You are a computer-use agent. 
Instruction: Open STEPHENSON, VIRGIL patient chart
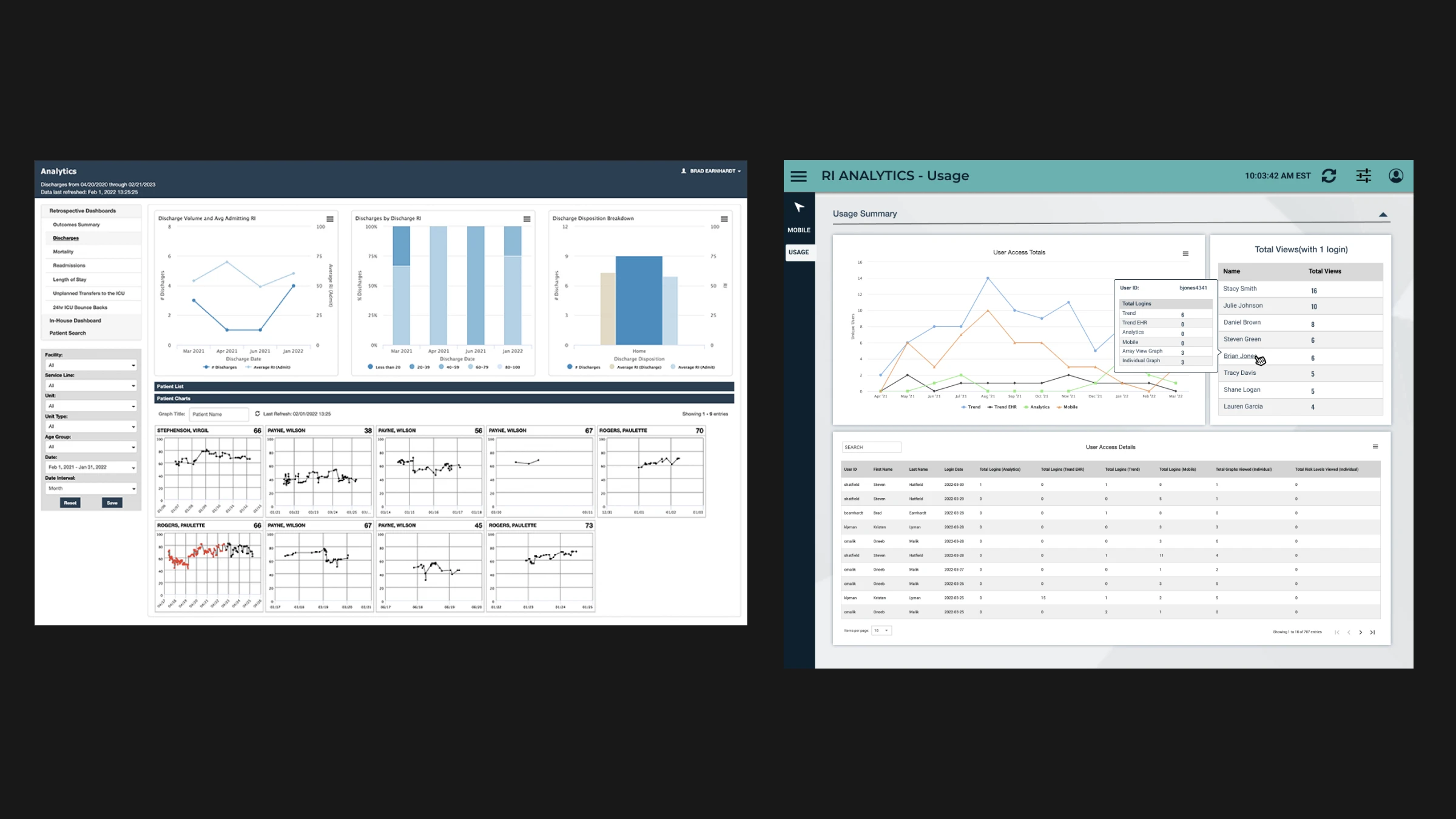point(209,471)
